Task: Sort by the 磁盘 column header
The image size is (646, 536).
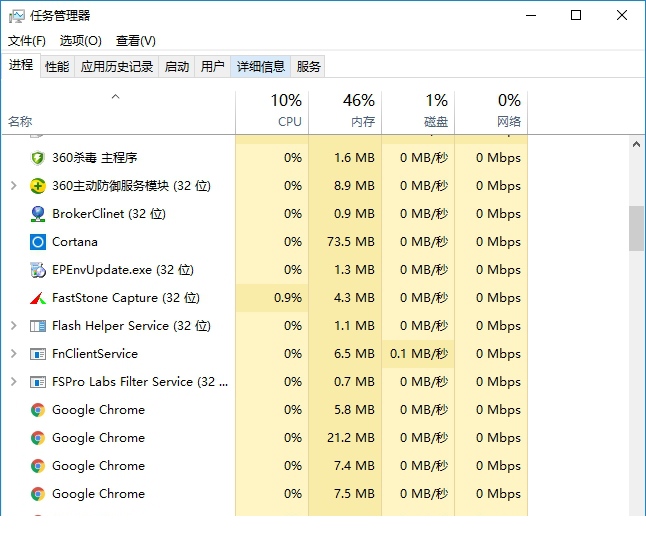Action: (x=418, y=112)
